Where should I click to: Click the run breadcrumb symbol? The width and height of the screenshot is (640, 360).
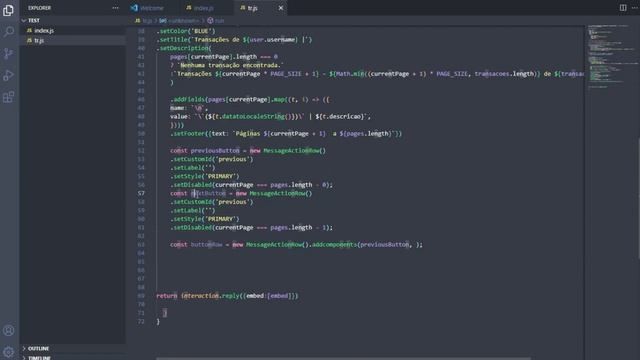216,20
